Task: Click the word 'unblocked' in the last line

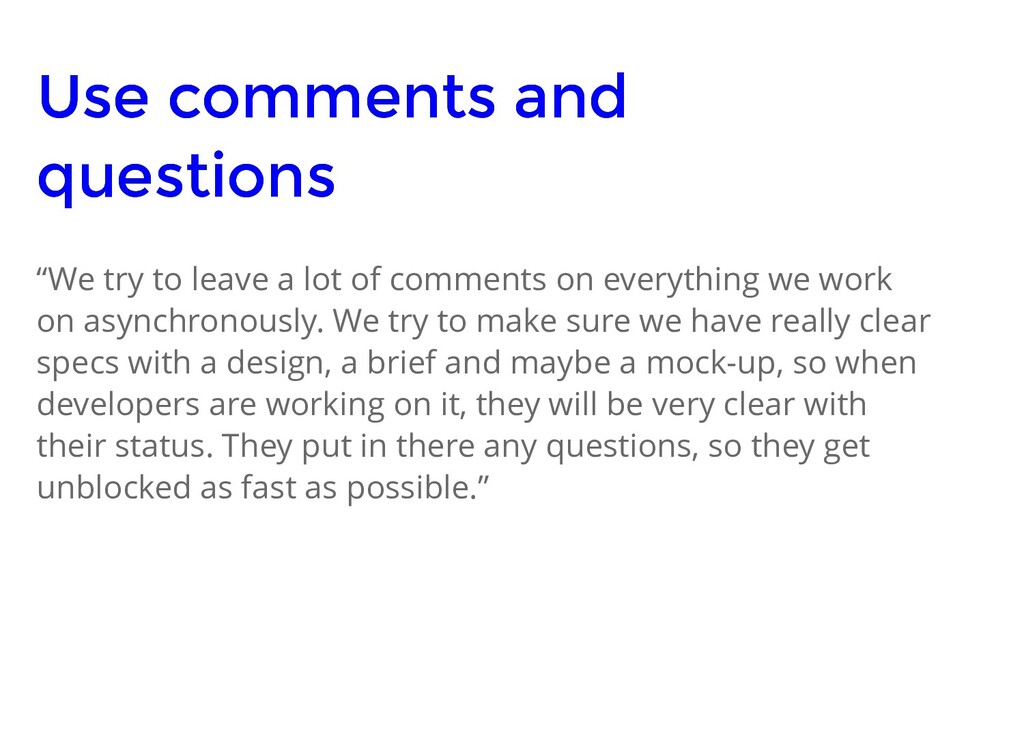Action: pos(114,488)
